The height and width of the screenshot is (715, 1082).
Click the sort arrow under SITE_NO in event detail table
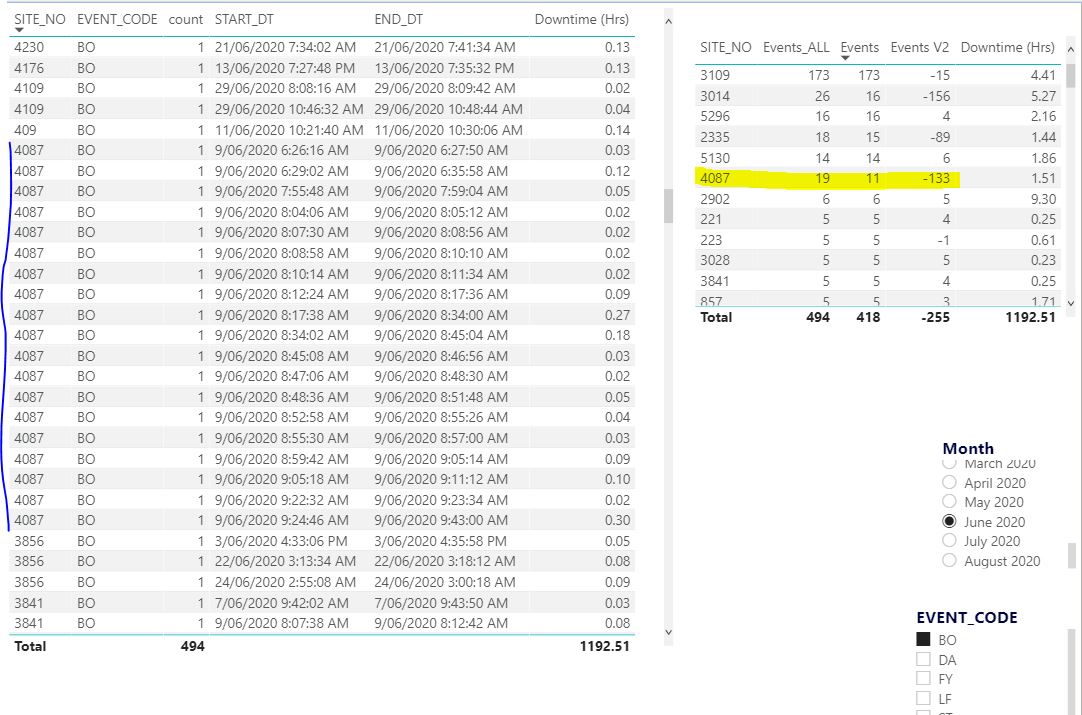[19, 30]
